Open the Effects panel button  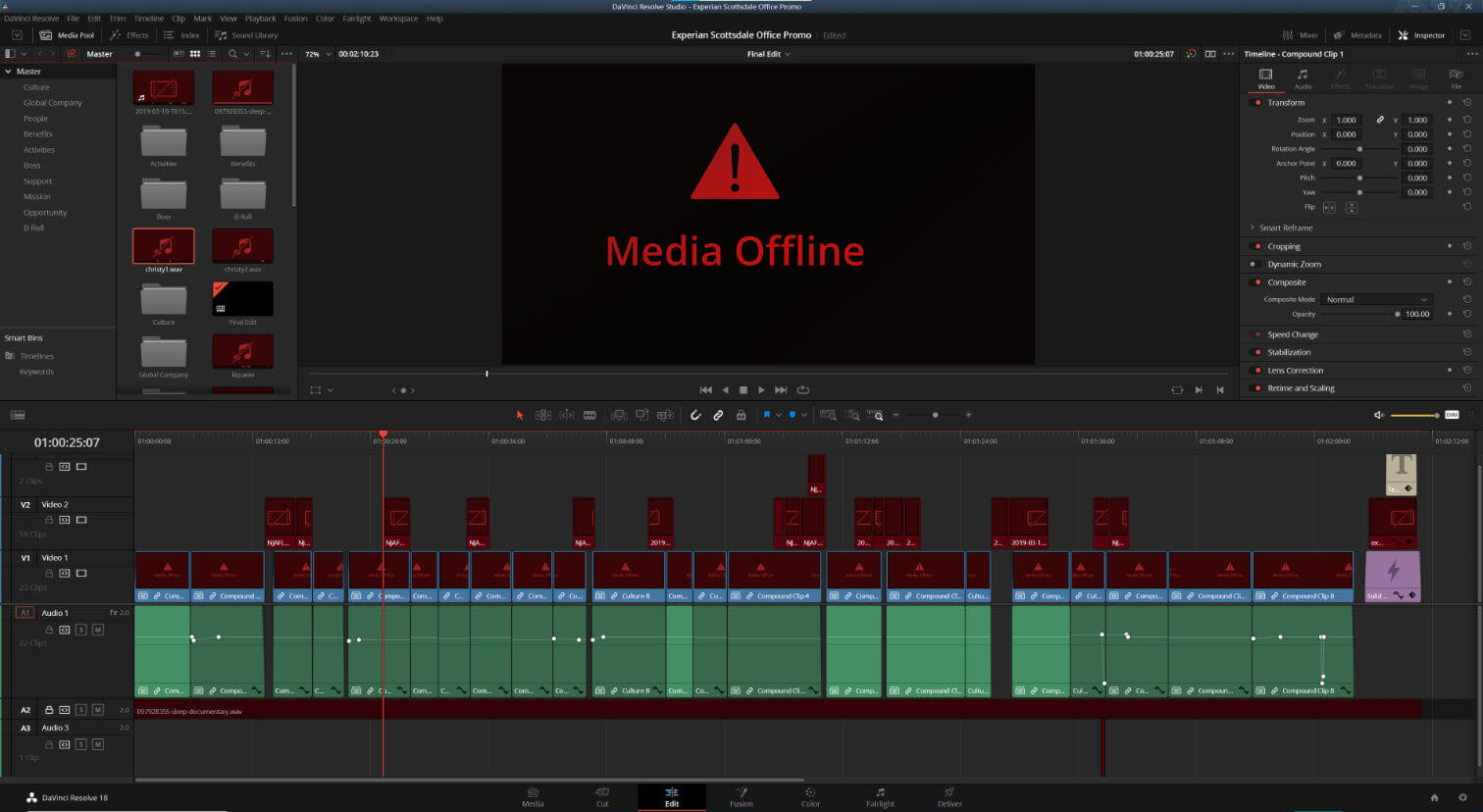pyautogui.click(x=128, y=35)
